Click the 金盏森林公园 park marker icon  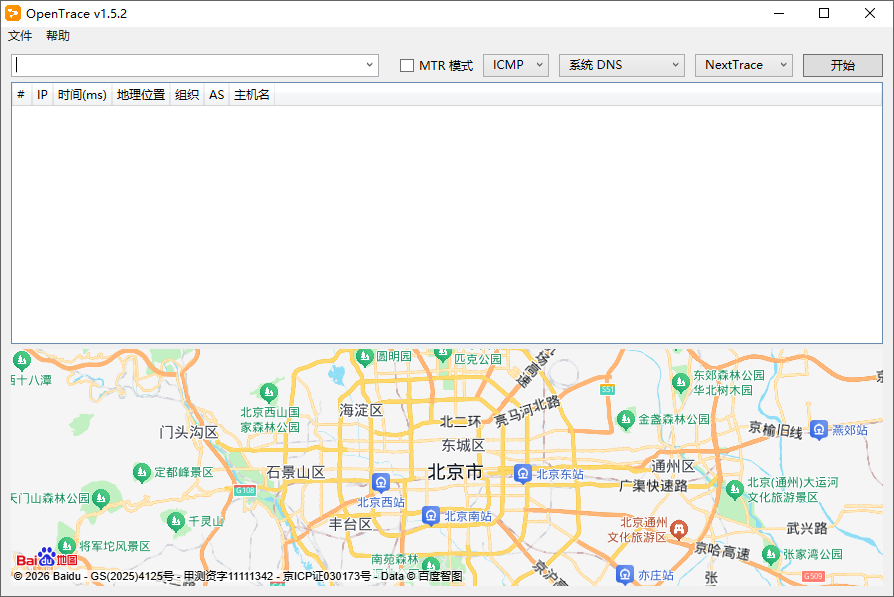point(626,420)
